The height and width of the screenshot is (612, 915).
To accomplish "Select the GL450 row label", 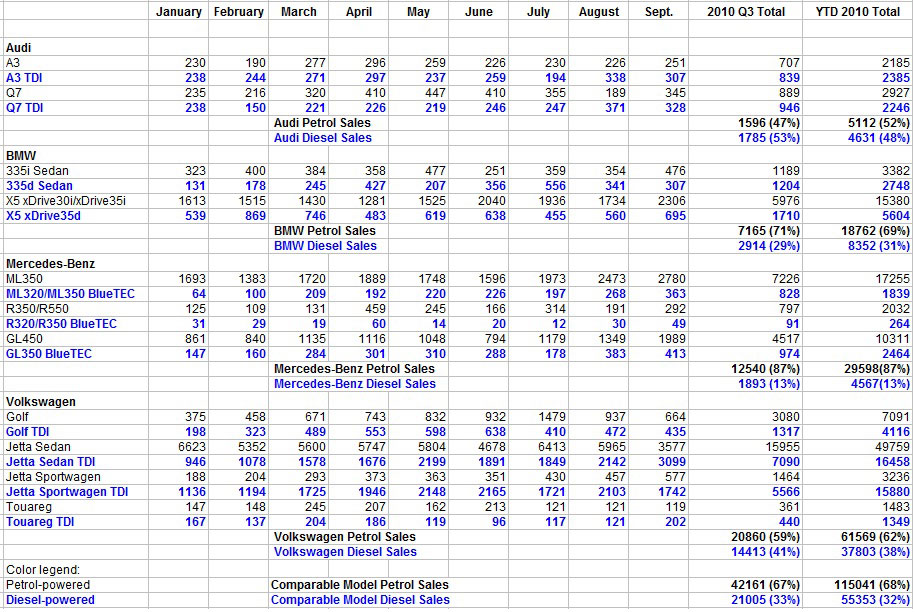I will click(24, 338).
